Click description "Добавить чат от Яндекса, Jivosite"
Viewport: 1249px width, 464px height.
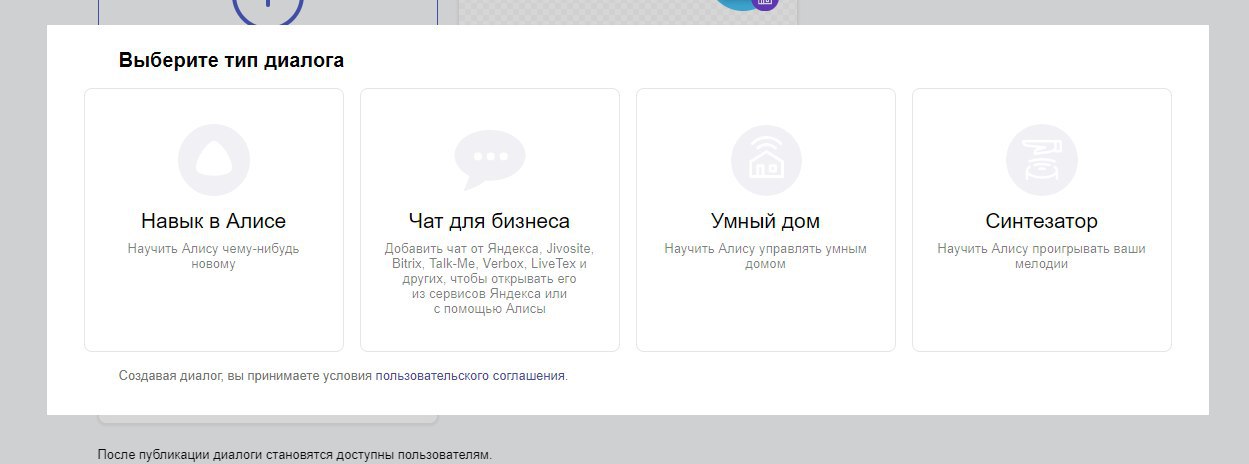(490, 279)
